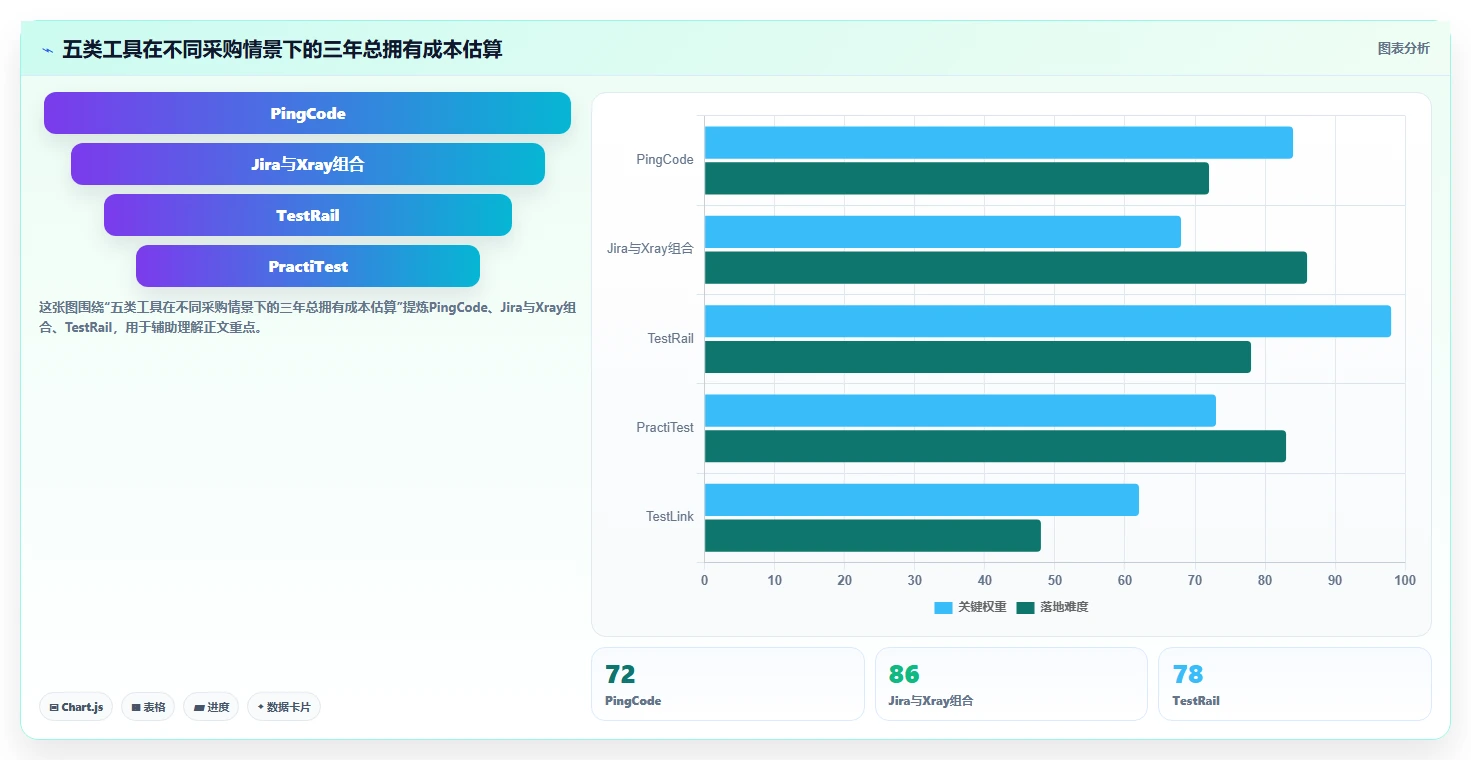Click the lightning icon beside the title
The height and width of the screenshot is (760, 1471).
pyautogui.click(x=47, y=49)
